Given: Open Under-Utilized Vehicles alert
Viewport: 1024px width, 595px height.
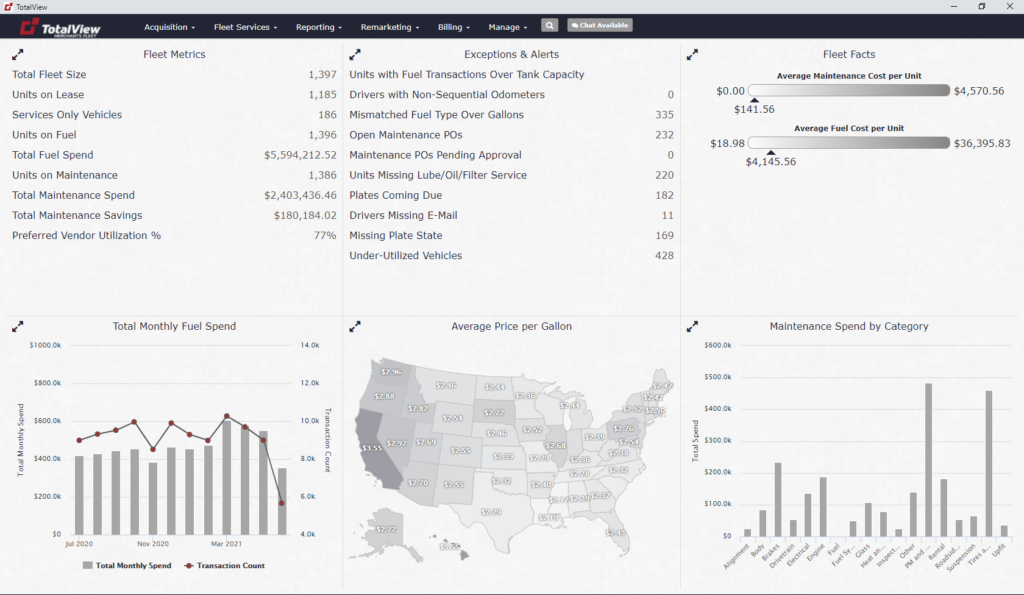Looking at the screenshot, I should (405, 256).
